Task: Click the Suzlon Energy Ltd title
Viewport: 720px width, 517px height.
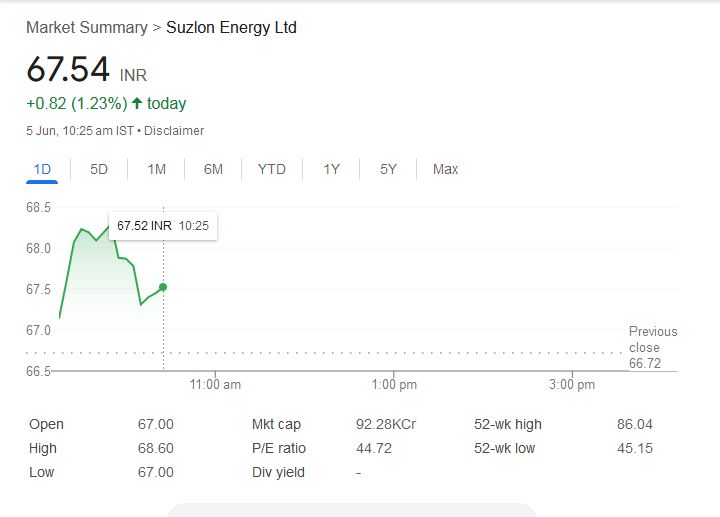Action: click(x=231, y=28)
